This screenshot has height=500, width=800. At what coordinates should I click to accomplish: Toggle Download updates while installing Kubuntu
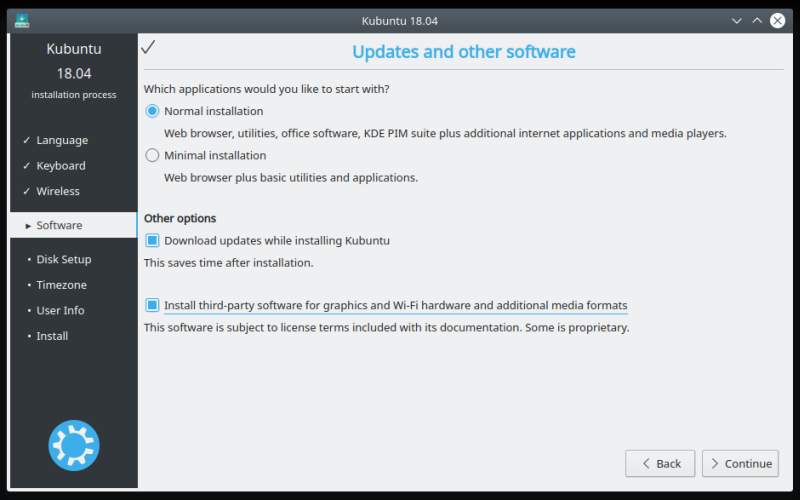click(x=152, y=240)
